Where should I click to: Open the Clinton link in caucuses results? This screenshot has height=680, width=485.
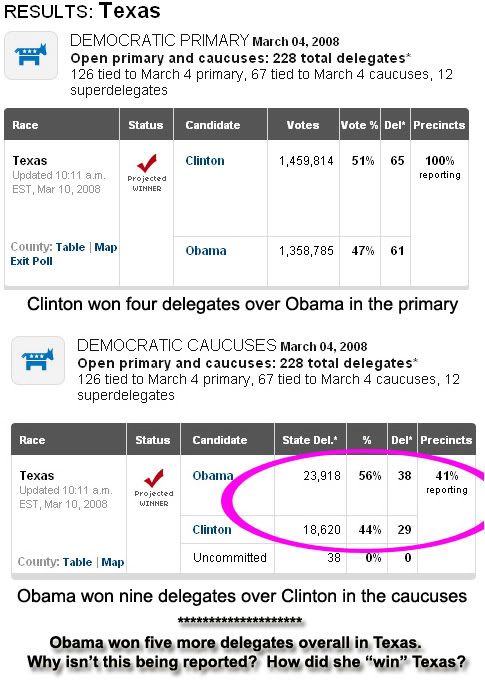pos(212,530)
